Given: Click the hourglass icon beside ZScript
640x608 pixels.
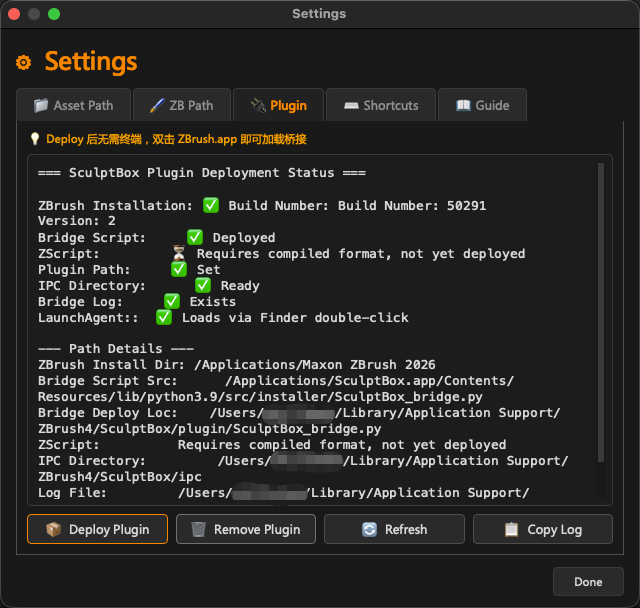Looking at the screenshot, I should click(179, 253).
